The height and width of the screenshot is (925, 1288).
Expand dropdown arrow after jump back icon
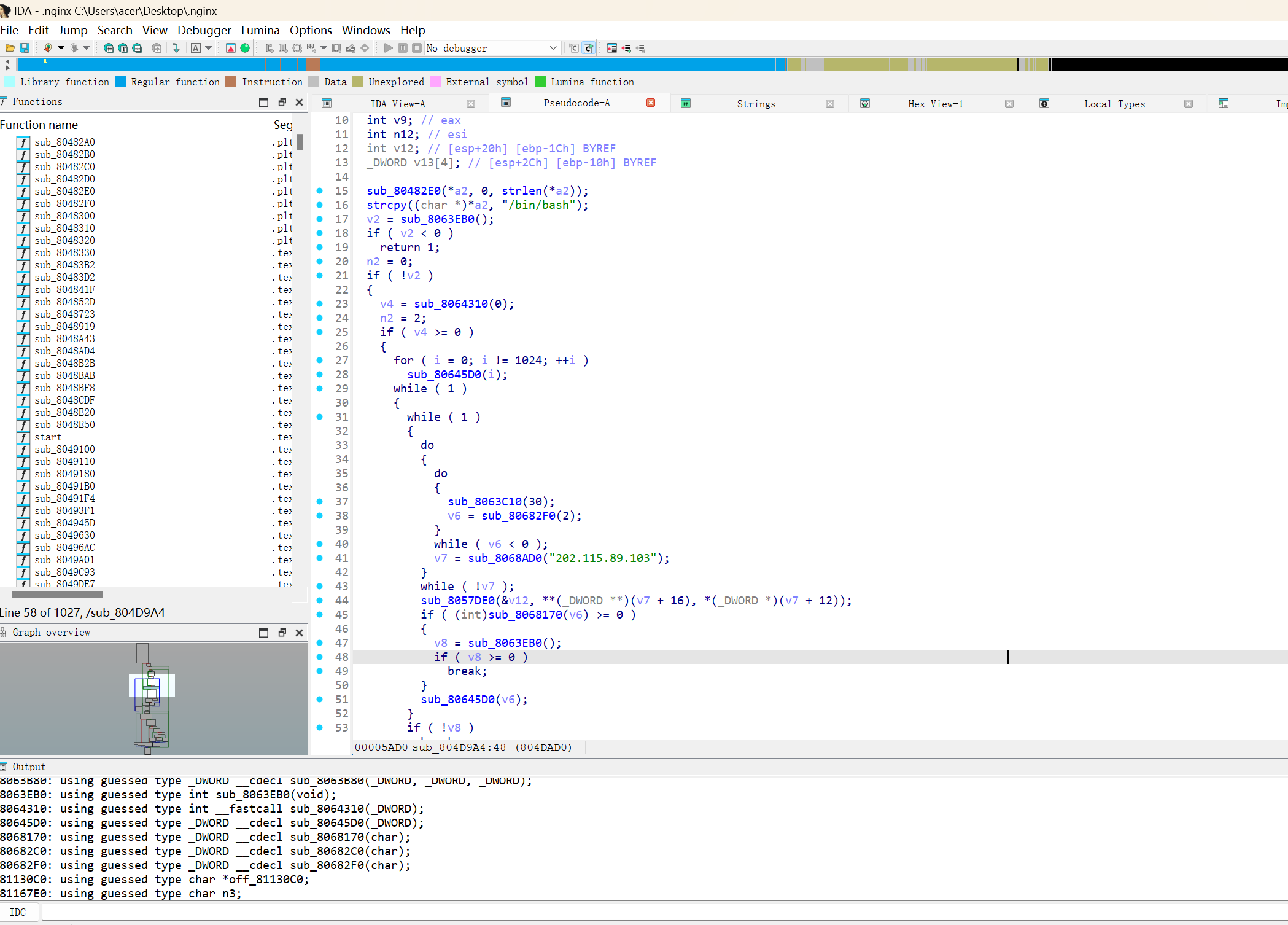(x=61, y=48)
